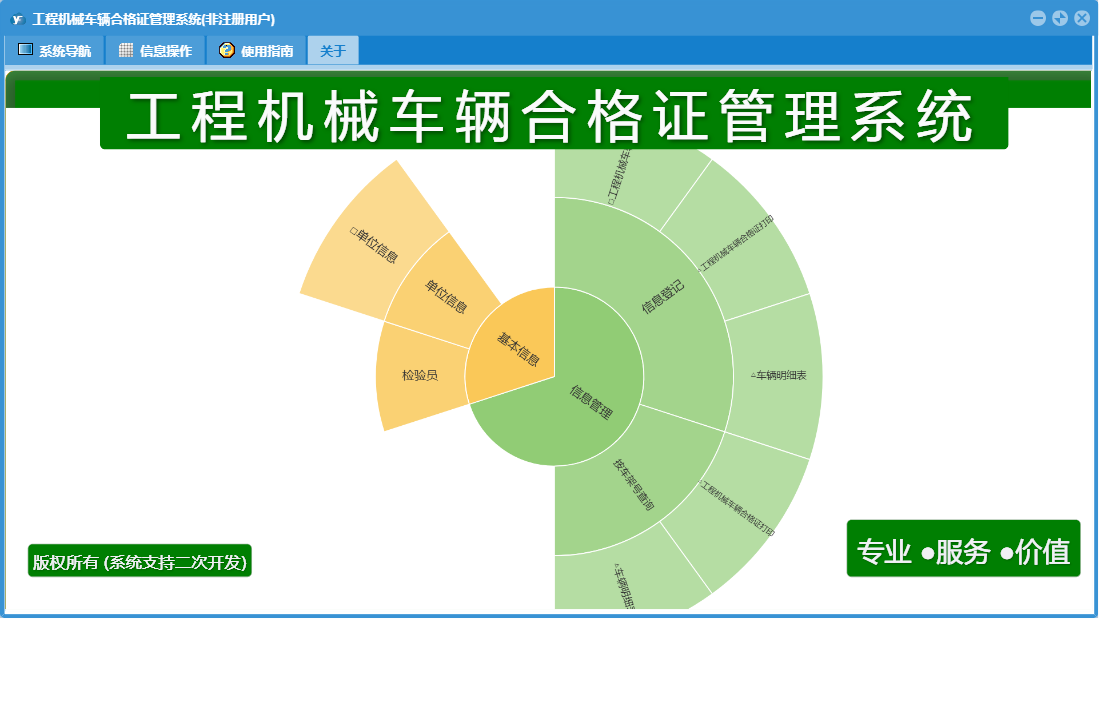Image resolution: width=1099 pixels, height=723 pixels.
Task: Open the 系统导航 menu tab
Action: (x=55, y=50)
